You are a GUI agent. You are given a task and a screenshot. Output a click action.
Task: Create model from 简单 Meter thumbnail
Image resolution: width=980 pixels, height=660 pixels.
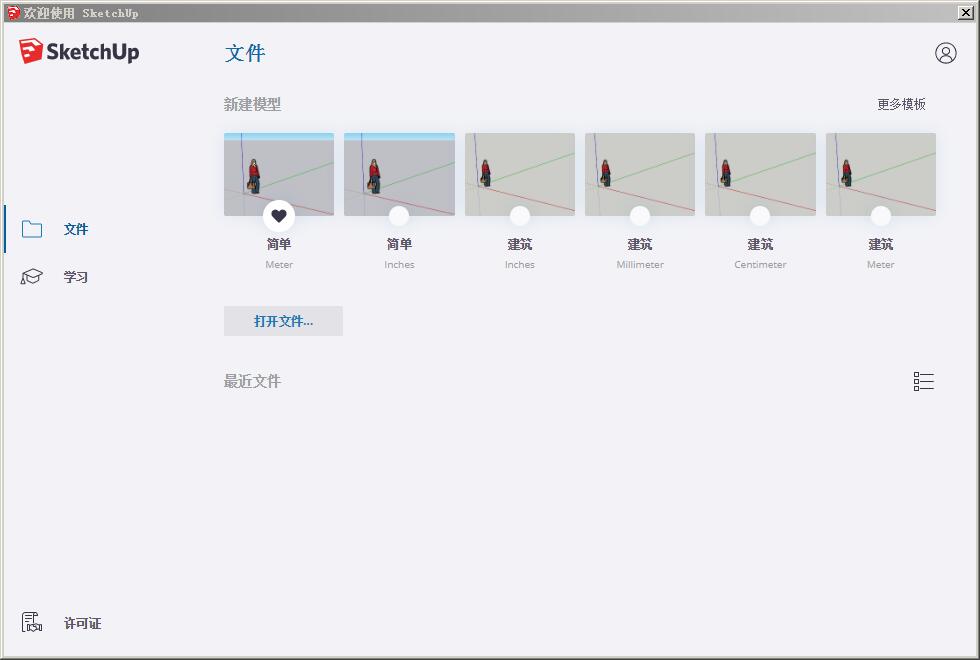(279, 174)
